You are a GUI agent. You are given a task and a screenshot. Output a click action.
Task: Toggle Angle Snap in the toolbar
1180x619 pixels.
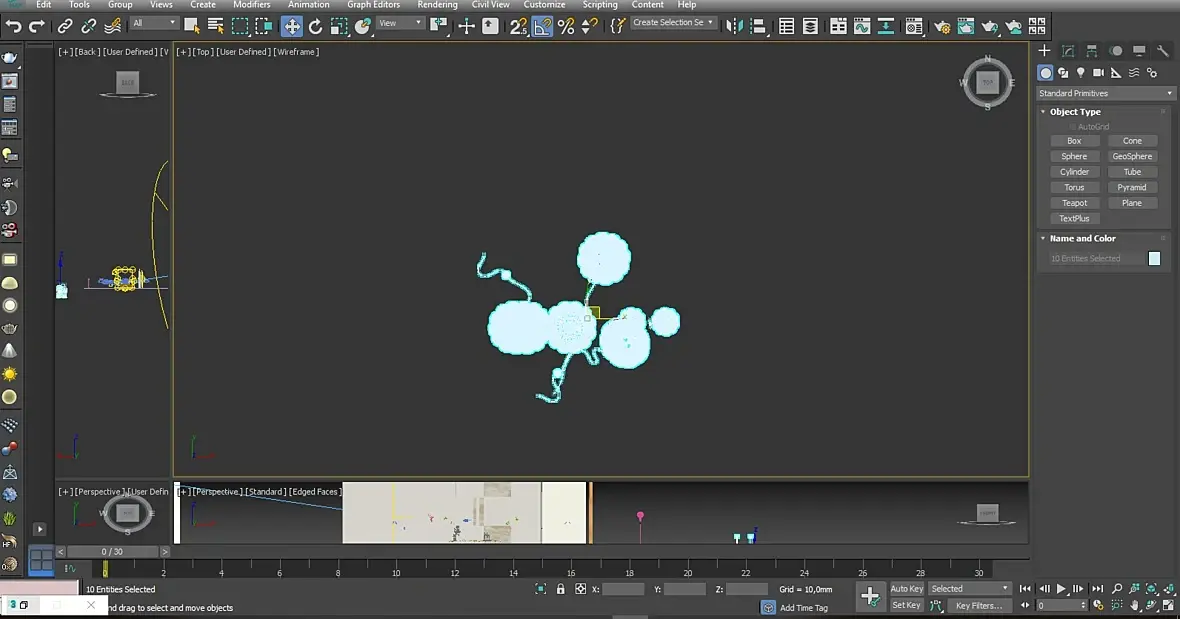pyautogui.click(x=542, y=26)
